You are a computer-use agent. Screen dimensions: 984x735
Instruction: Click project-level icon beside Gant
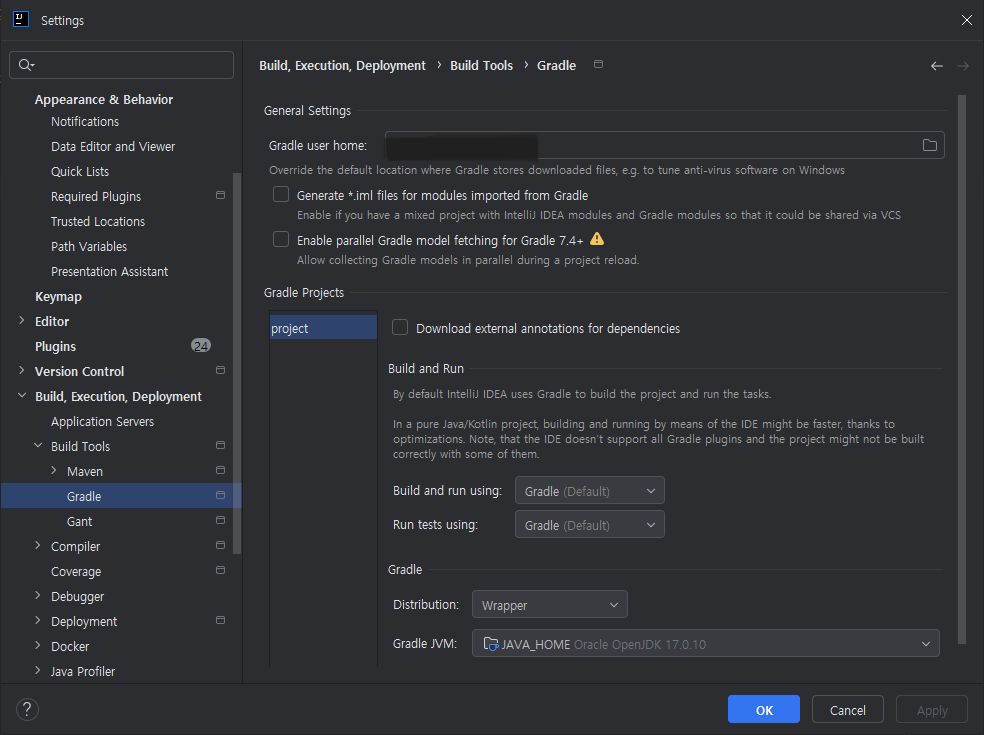point(220,520)
